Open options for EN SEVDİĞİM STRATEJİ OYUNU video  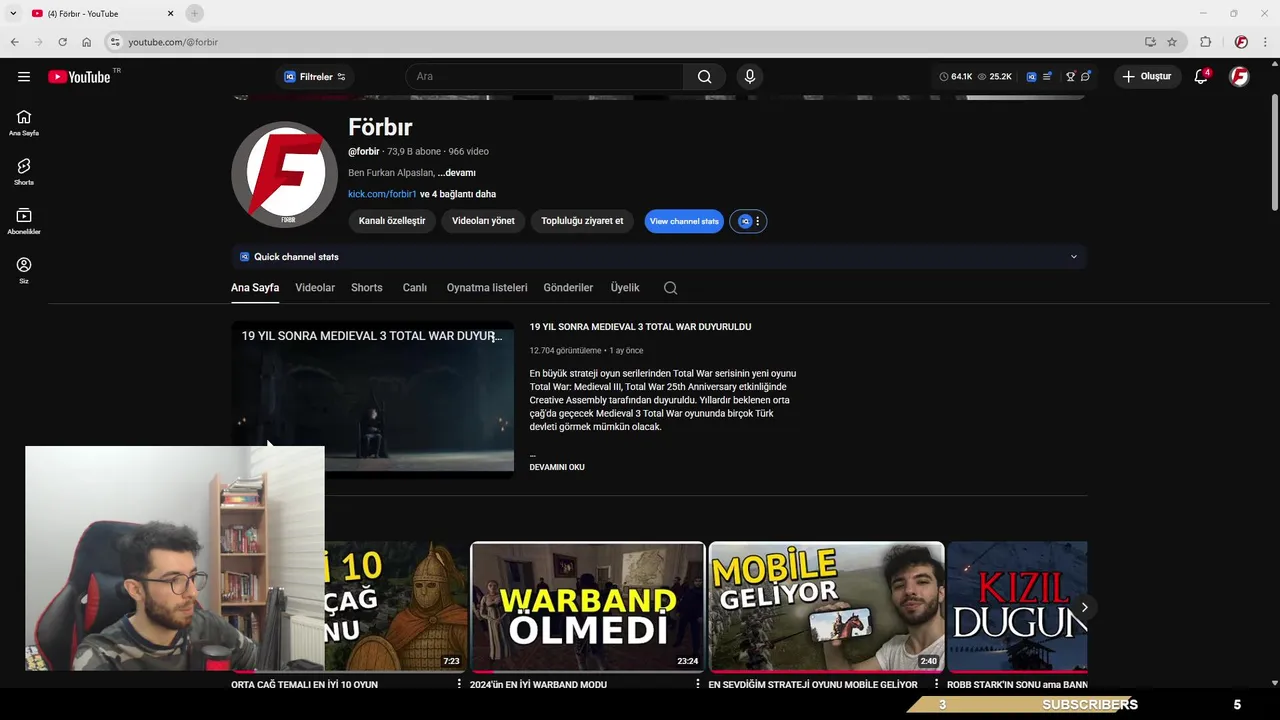pos(936,684)
